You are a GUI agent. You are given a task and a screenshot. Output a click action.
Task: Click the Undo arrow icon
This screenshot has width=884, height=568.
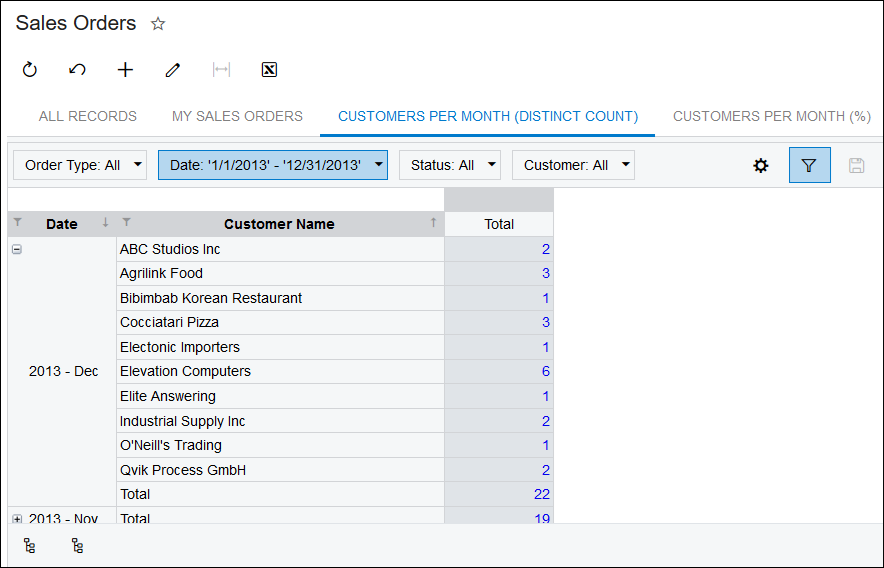click(x=77, y=70)
